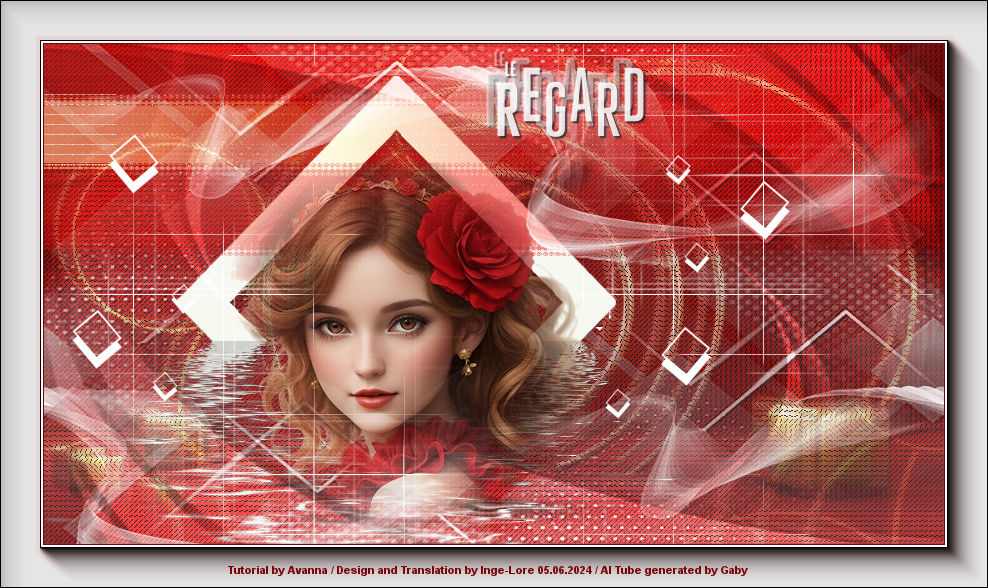Click the caption 'Tutorial by Avanna / Design and Translation by Inge-Lore'
Viewport: 988px width, 588px height.
381,570
